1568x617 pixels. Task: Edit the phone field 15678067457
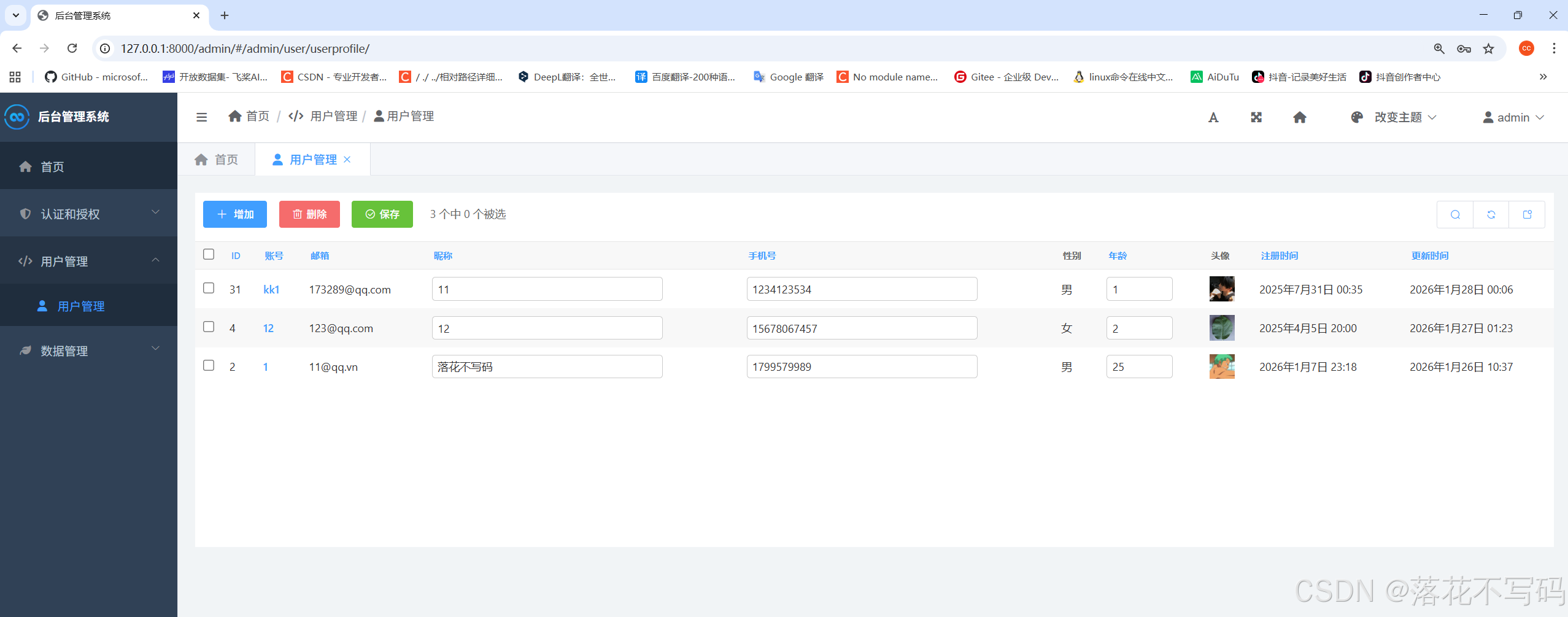(862, 328)
